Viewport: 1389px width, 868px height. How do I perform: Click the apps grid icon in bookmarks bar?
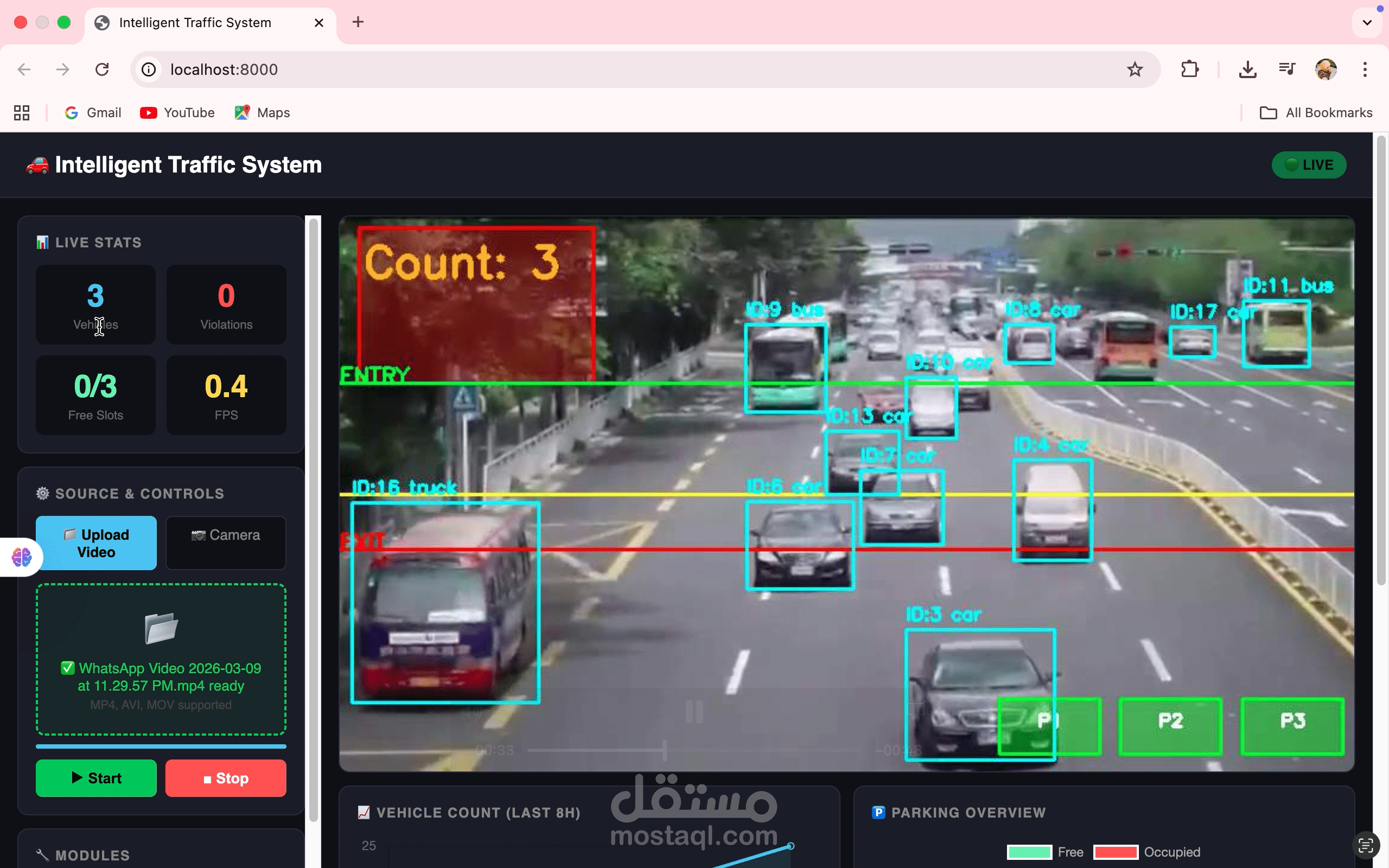coord(22,112)
